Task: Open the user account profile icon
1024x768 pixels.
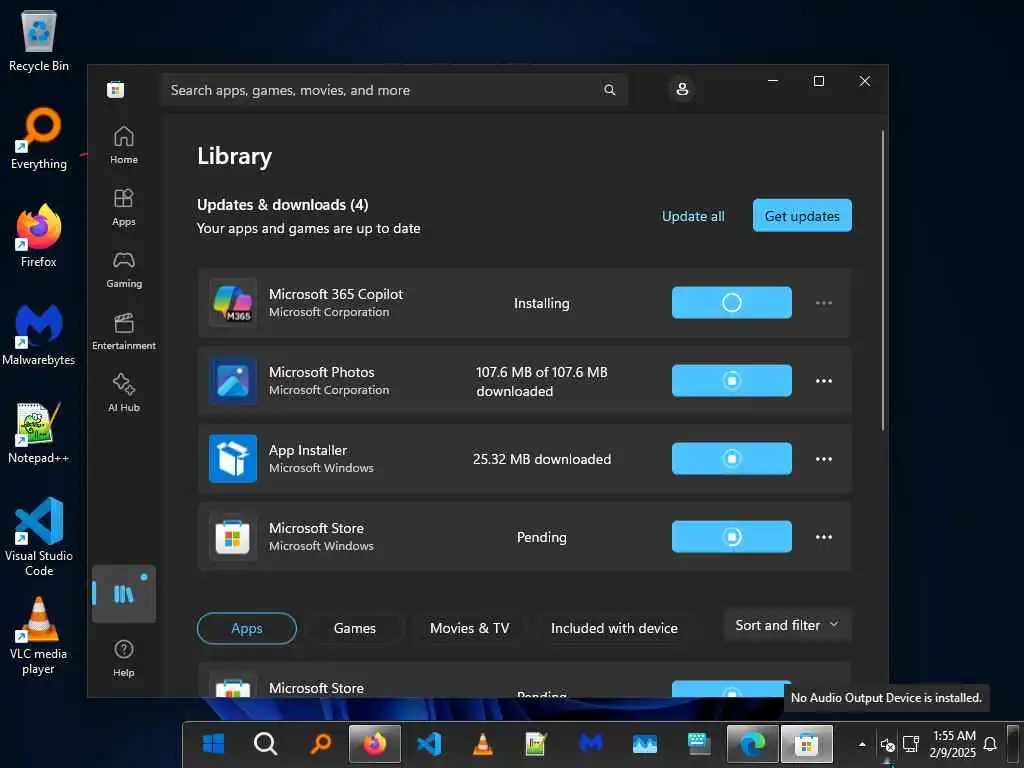Action: click(682, 89)
